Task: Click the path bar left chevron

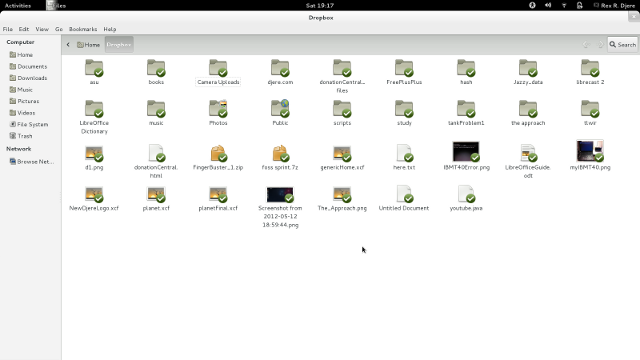Action: (68, 44)
